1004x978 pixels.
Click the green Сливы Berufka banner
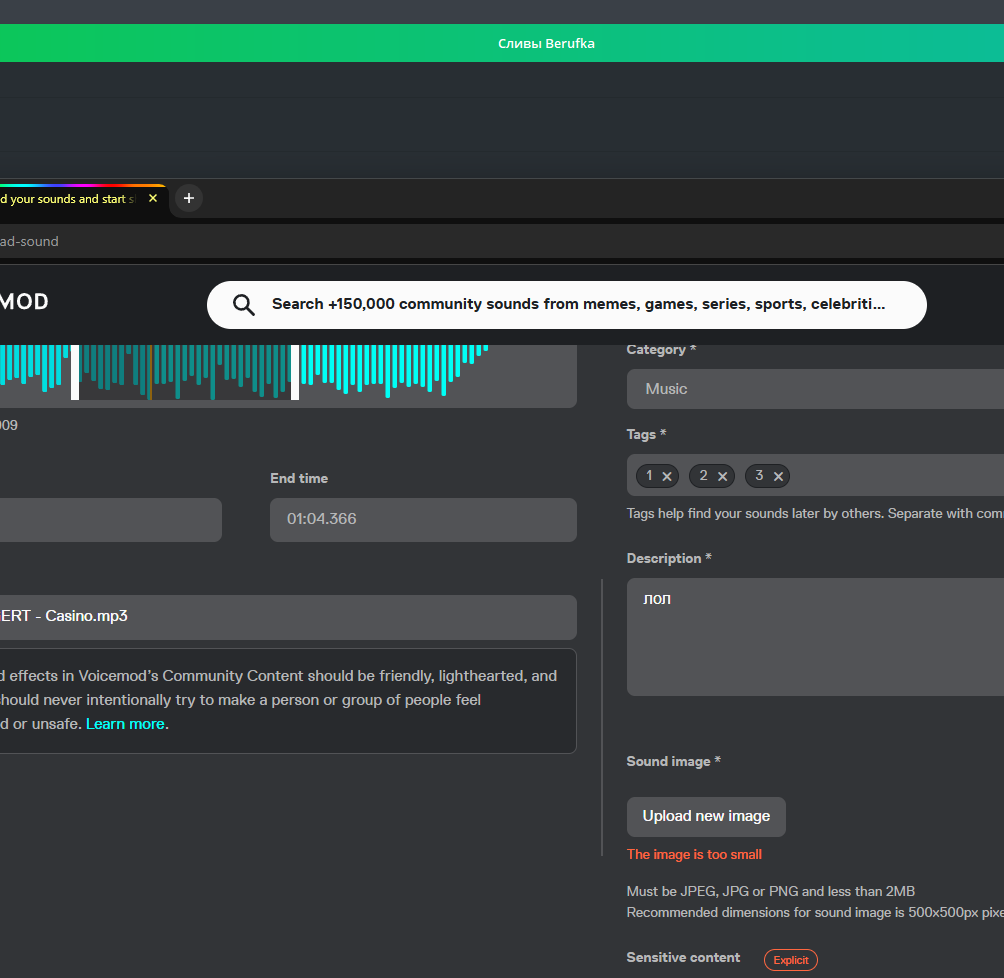click(x=546, y=43)
